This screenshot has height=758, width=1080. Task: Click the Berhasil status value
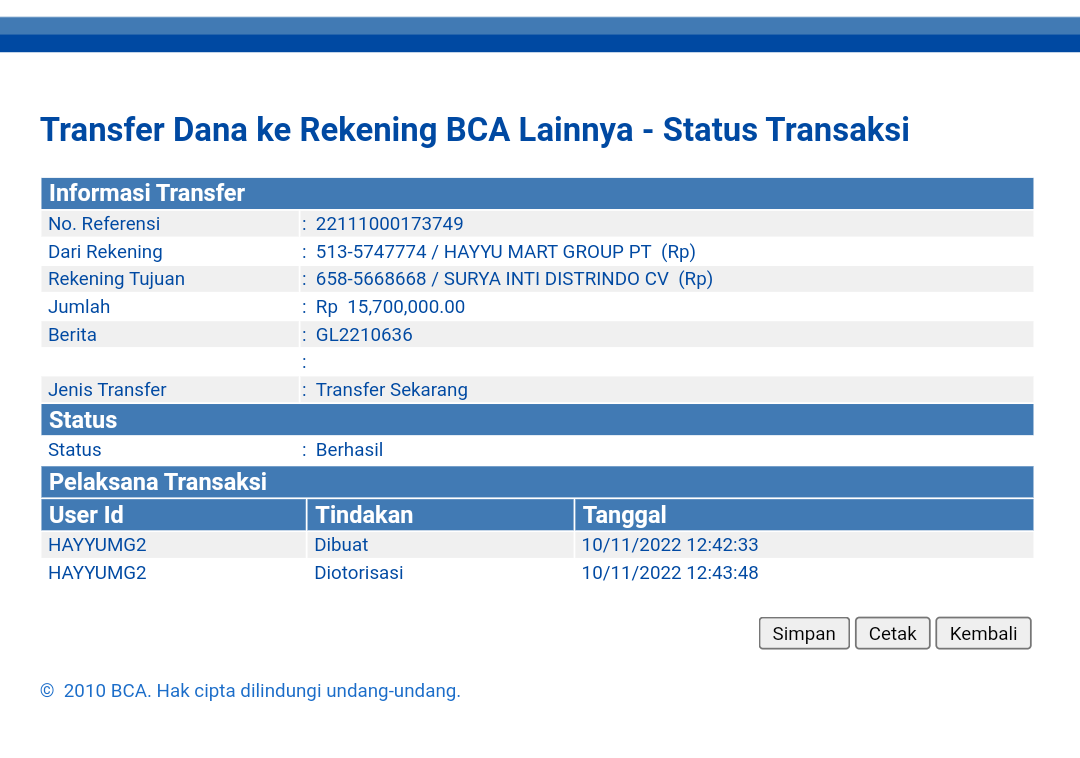349,450
